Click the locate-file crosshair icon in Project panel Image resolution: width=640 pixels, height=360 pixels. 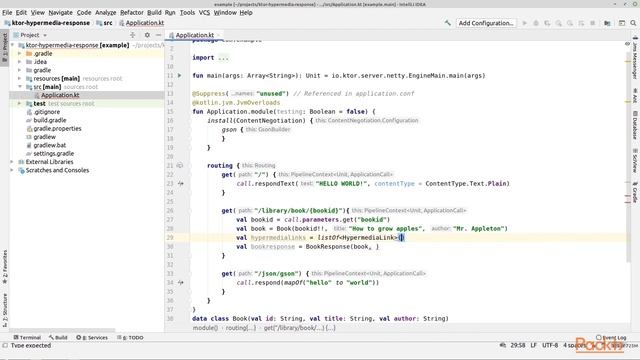(133, 35)
